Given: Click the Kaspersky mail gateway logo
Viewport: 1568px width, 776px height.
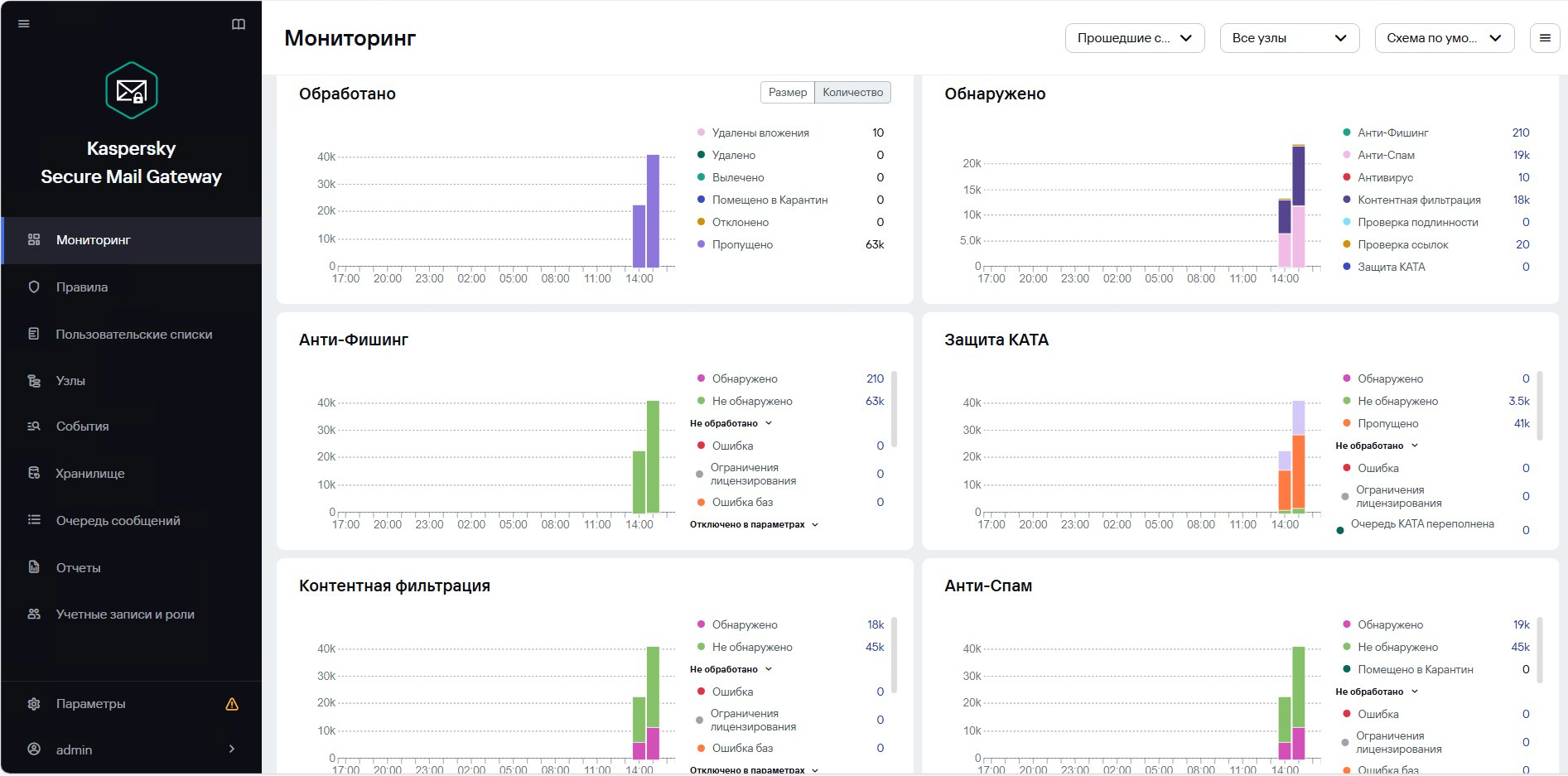Looking at the screenshot, I should click(x=132, y=90).
